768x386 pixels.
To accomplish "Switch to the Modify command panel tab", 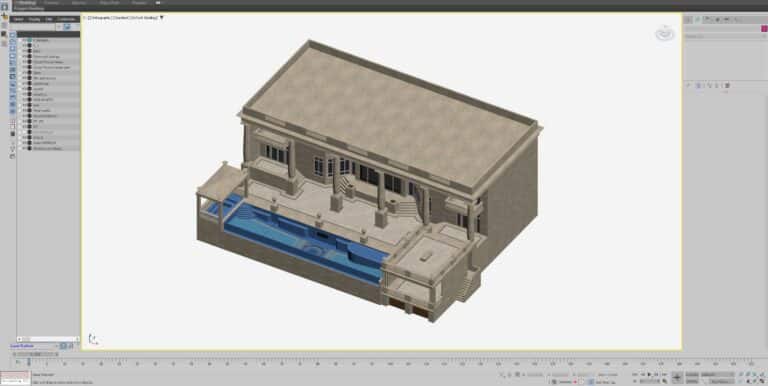I will pos(697,20).
